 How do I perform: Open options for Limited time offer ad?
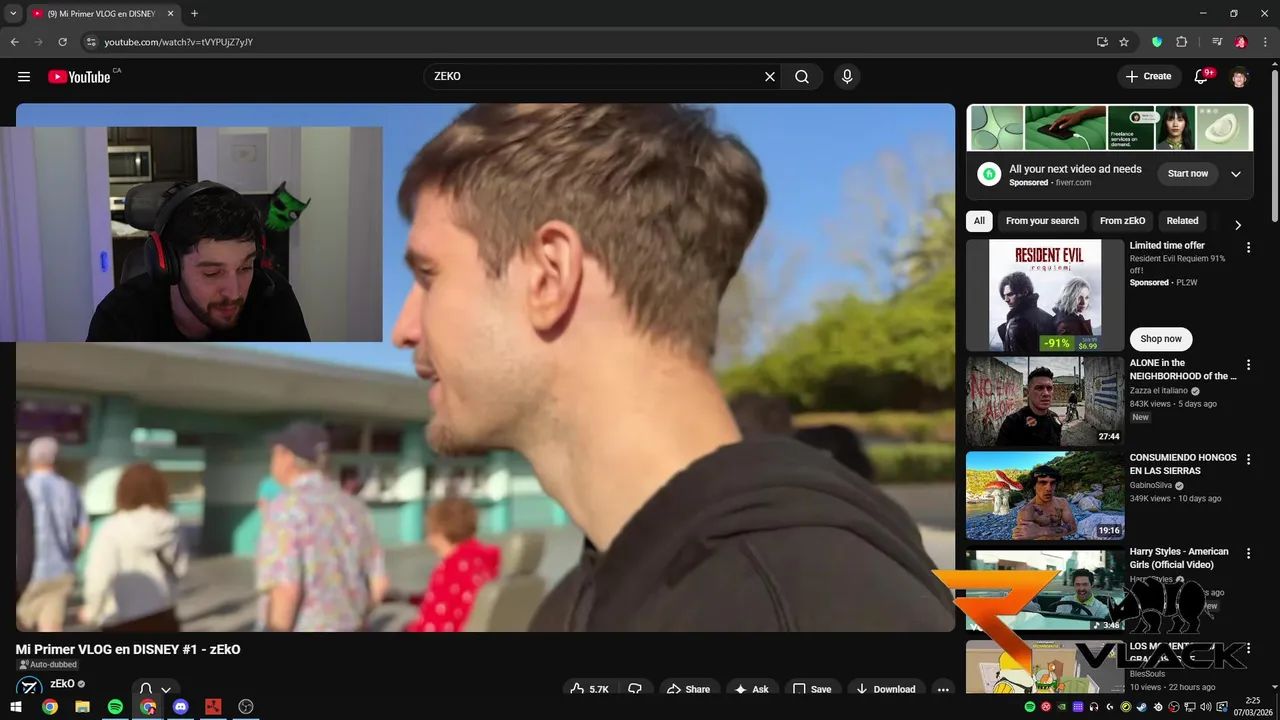coord(1248,247)
